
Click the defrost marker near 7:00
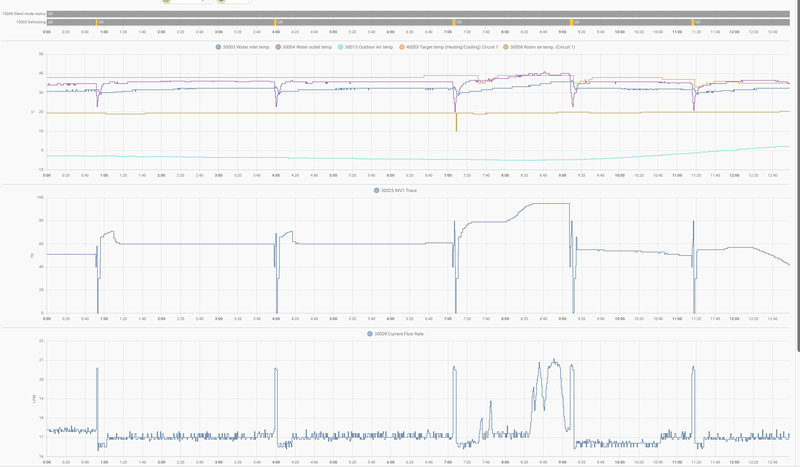click(455, 21)
